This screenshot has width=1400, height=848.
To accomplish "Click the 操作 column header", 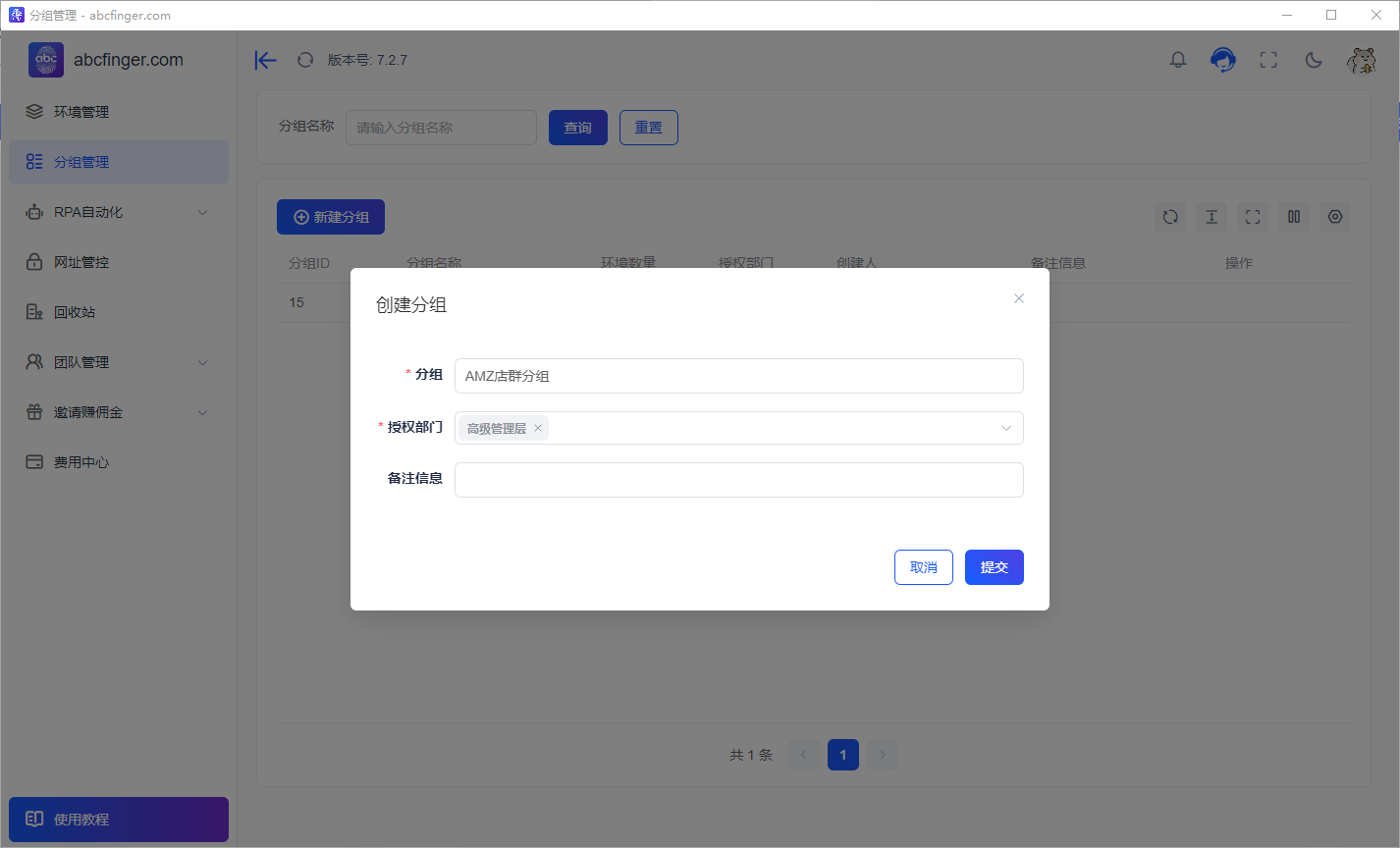I will (x=1239, y=263).
